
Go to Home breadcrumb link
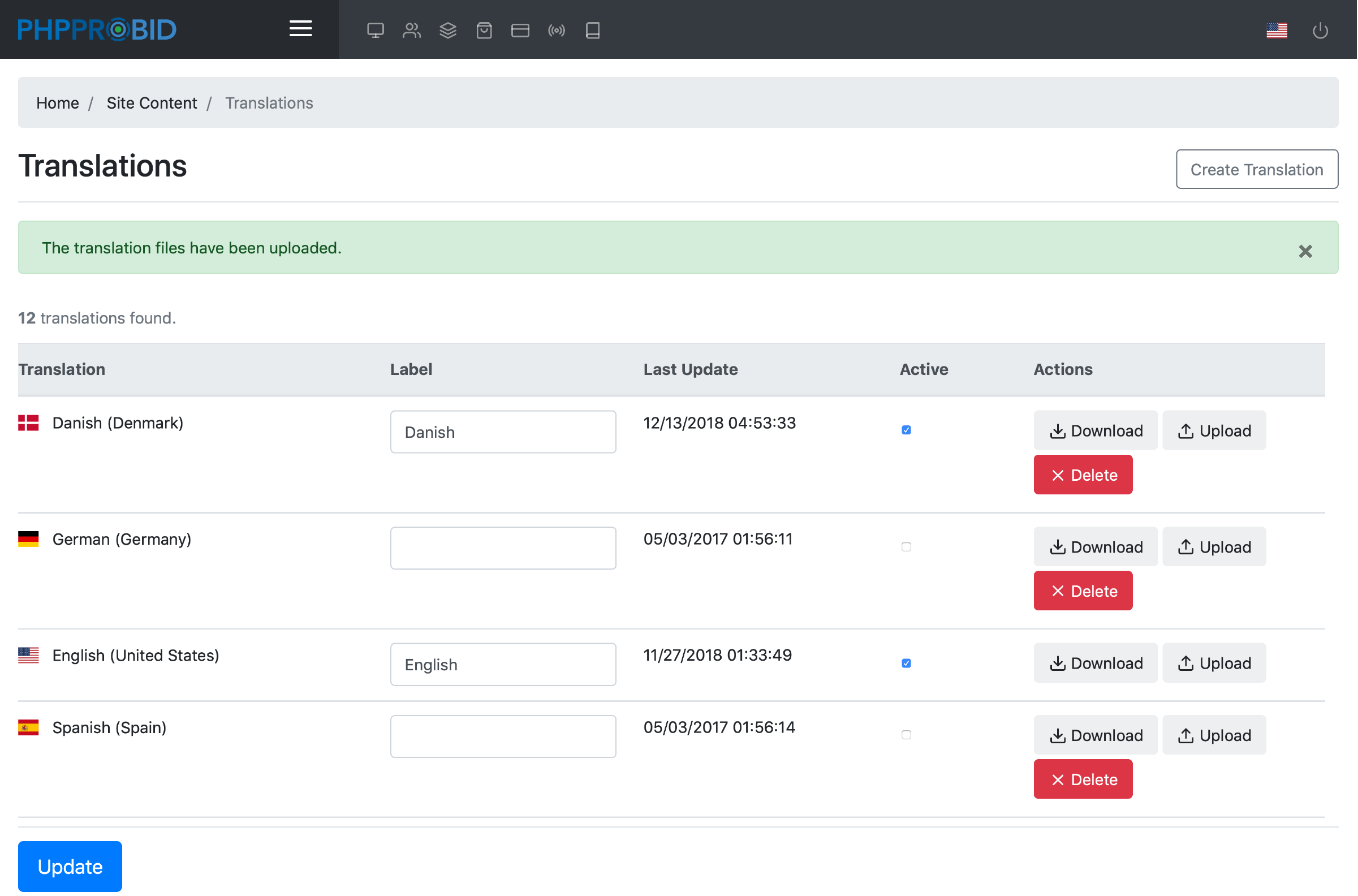pos(57,103)
